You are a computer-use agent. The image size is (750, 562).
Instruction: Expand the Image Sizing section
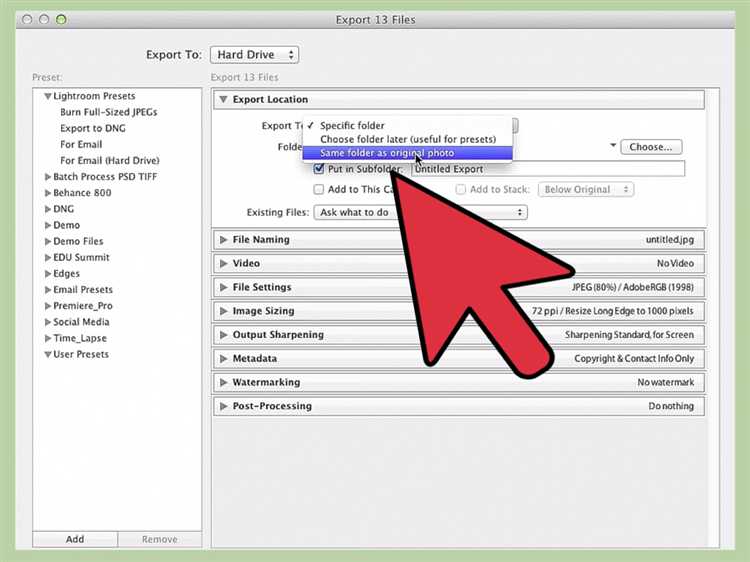coord(223,311)
